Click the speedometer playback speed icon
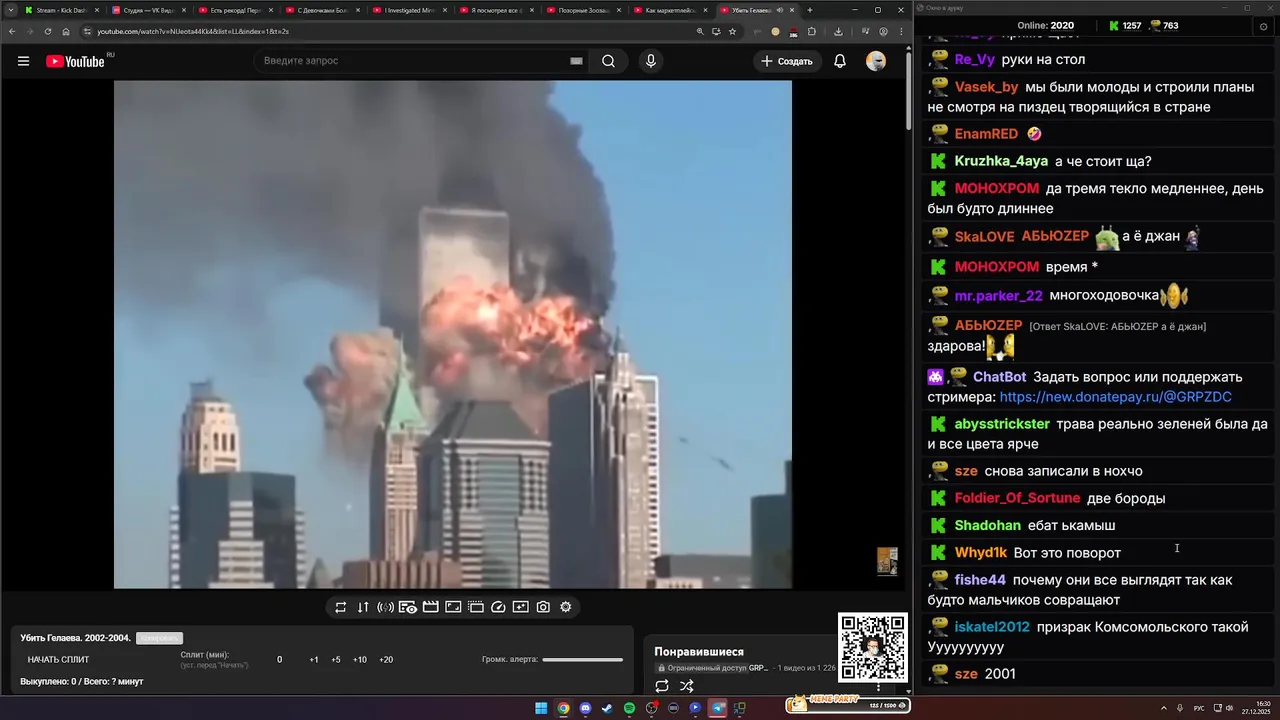 [498, 607]
